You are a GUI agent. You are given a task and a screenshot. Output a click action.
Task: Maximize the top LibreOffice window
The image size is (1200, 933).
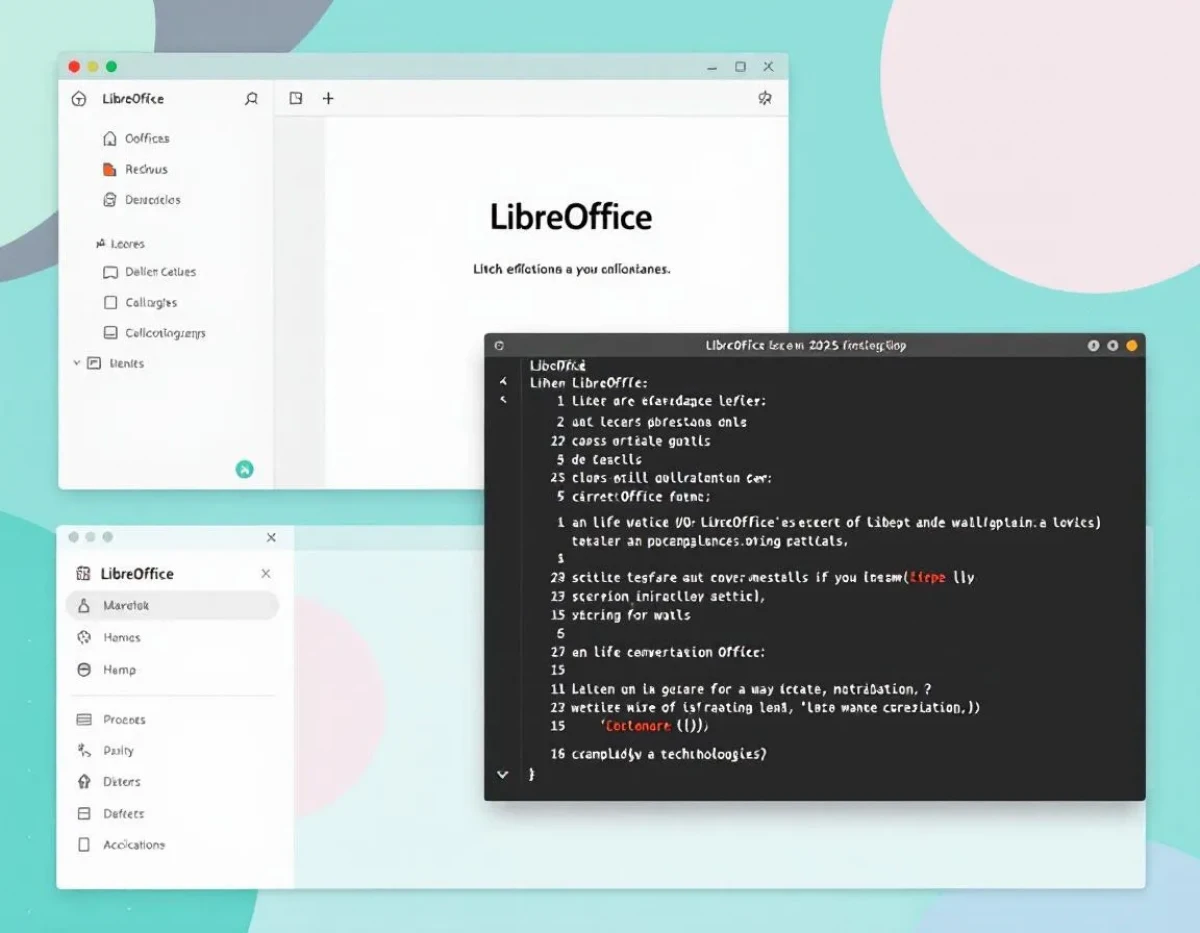[740, 67]
